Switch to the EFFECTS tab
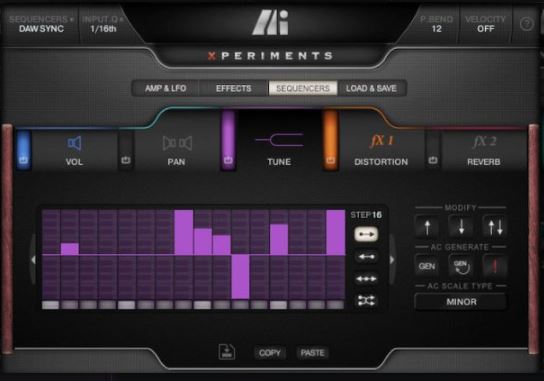Viewport: 544px width, 381px height. tap(233, 88)
